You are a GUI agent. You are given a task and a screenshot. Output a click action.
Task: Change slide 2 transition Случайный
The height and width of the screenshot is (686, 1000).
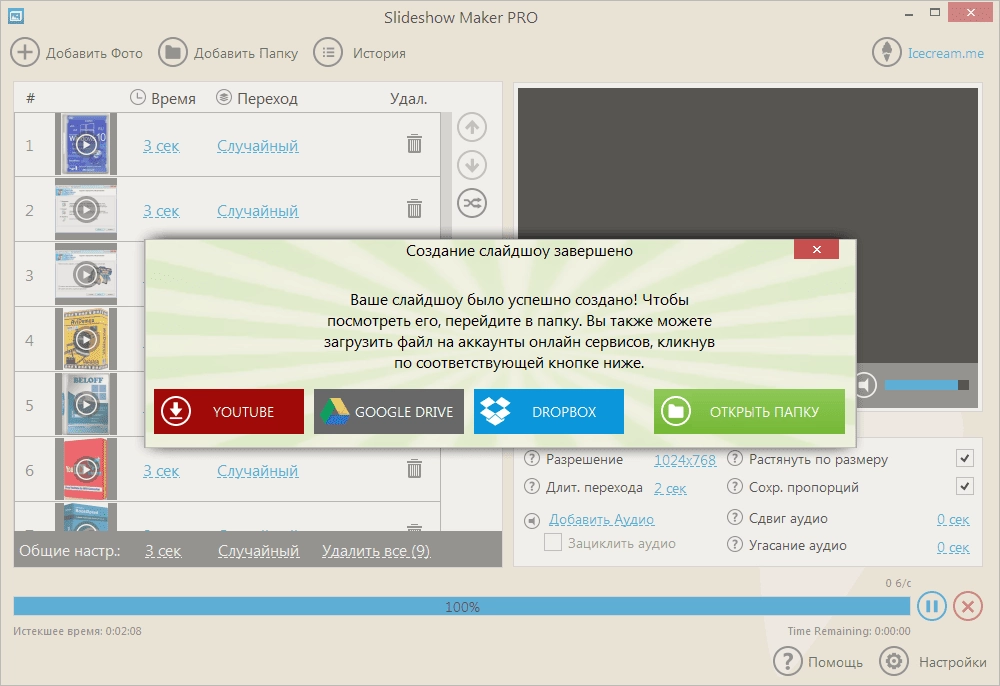pos(258,211)
